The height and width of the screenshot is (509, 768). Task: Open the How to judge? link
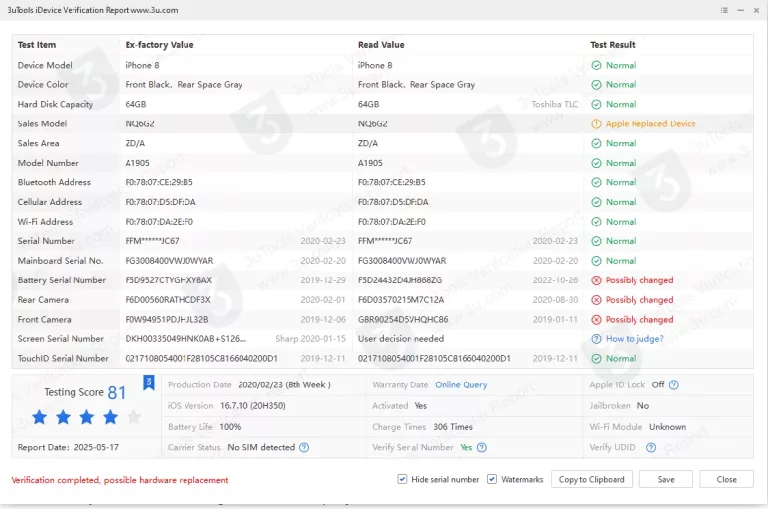coord(635,339)
